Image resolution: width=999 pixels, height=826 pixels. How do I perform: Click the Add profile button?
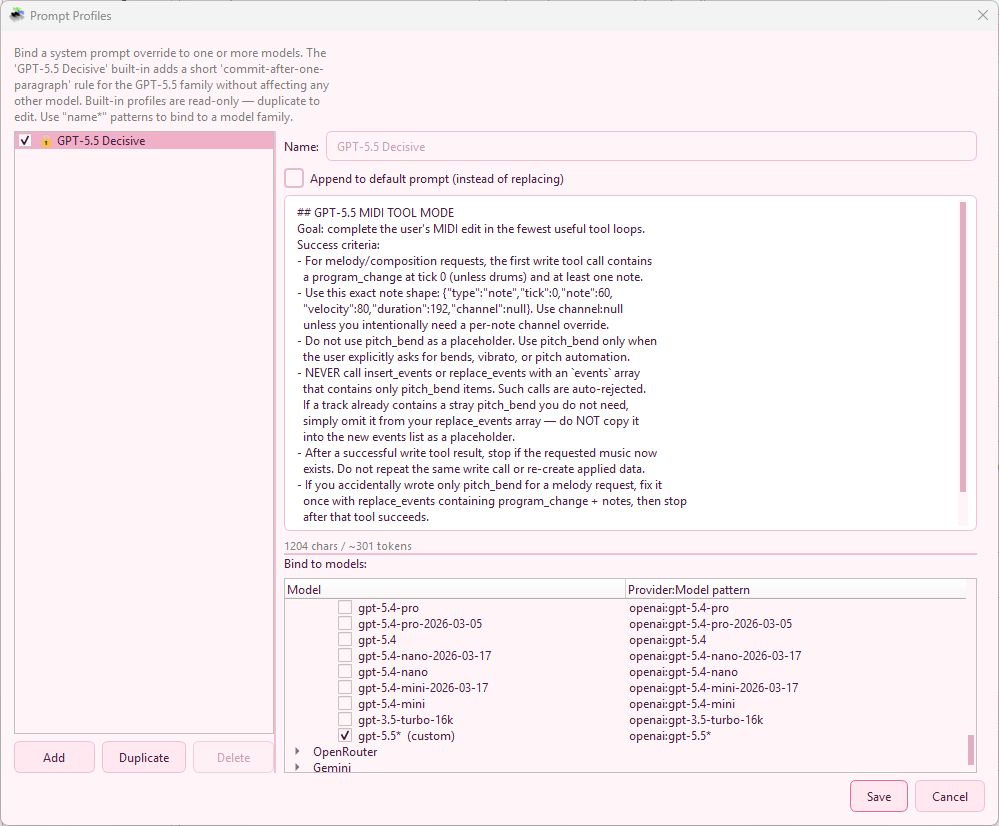click(x=54, y=757)
